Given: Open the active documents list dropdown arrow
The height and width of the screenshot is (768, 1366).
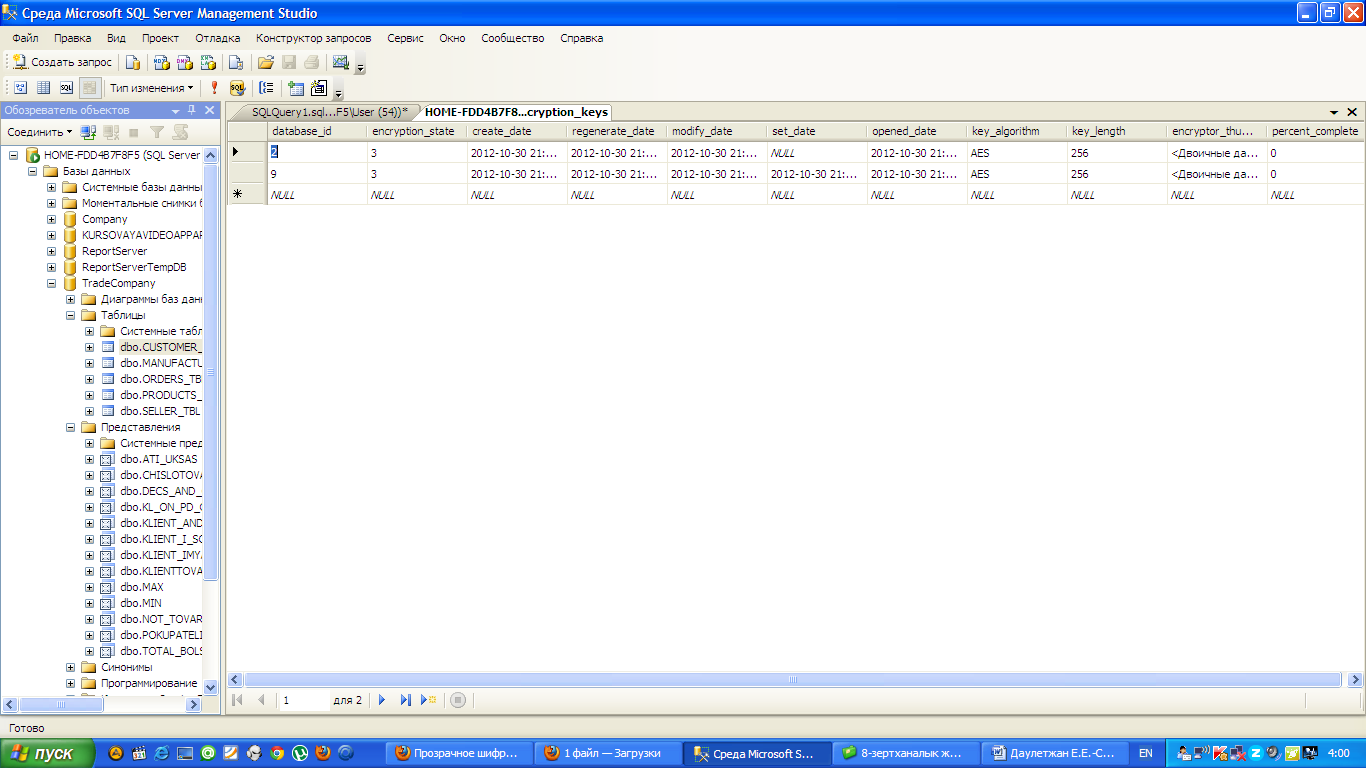Looking at the screenshot, I should [x=1334, y=113].
